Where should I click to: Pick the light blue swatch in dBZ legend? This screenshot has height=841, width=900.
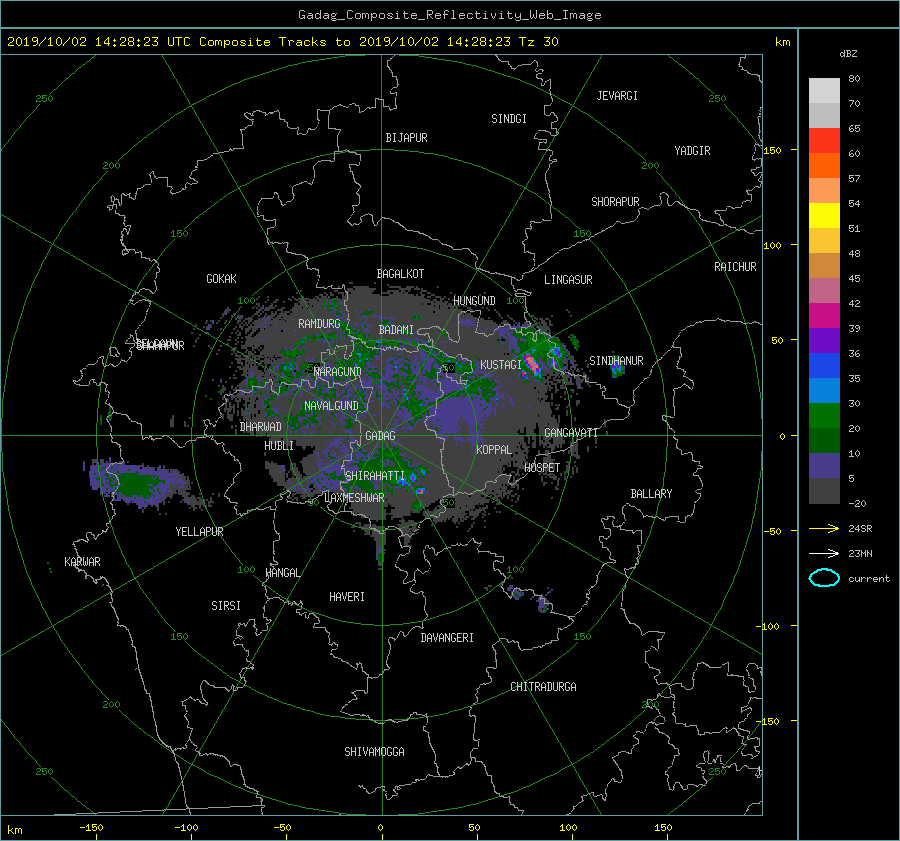coord(824,390)
